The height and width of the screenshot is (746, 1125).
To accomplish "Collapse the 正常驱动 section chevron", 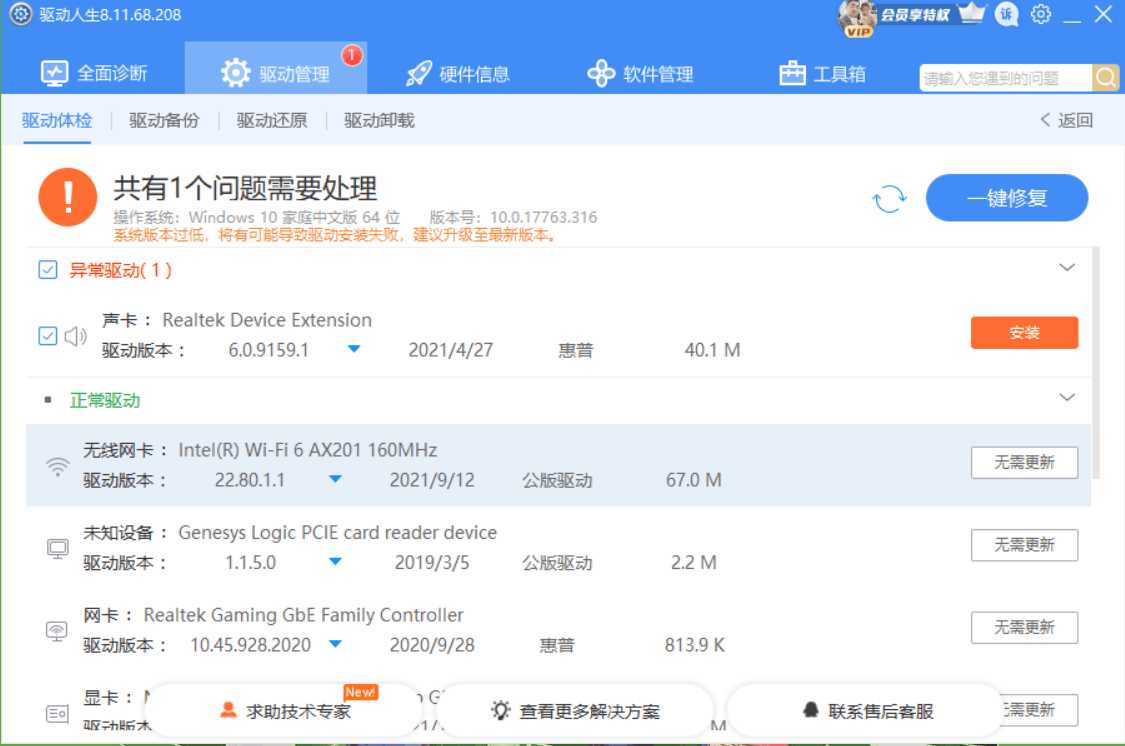I will coord(1067,398).
